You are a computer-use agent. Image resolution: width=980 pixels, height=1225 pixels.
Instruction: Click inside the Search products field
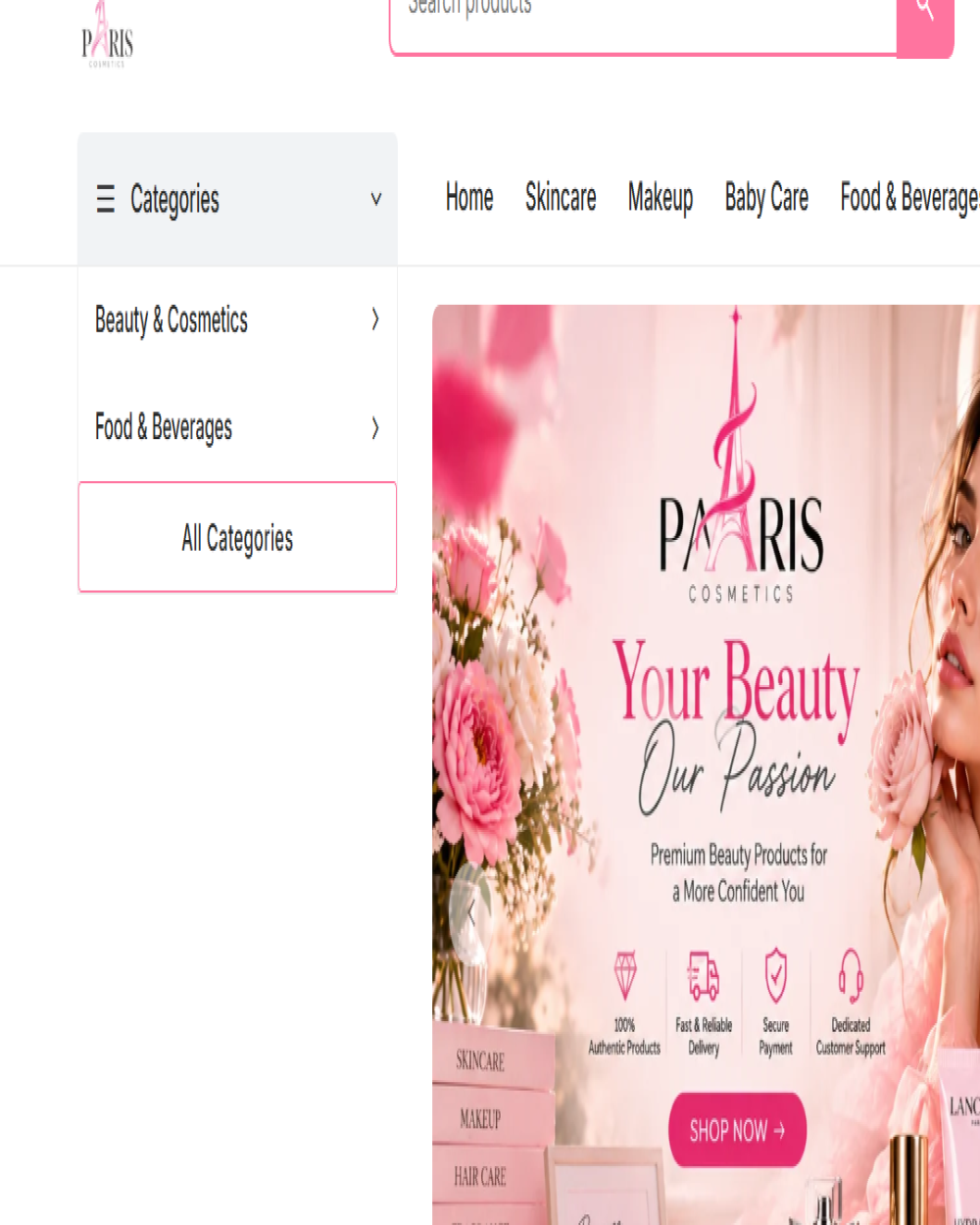643,26
